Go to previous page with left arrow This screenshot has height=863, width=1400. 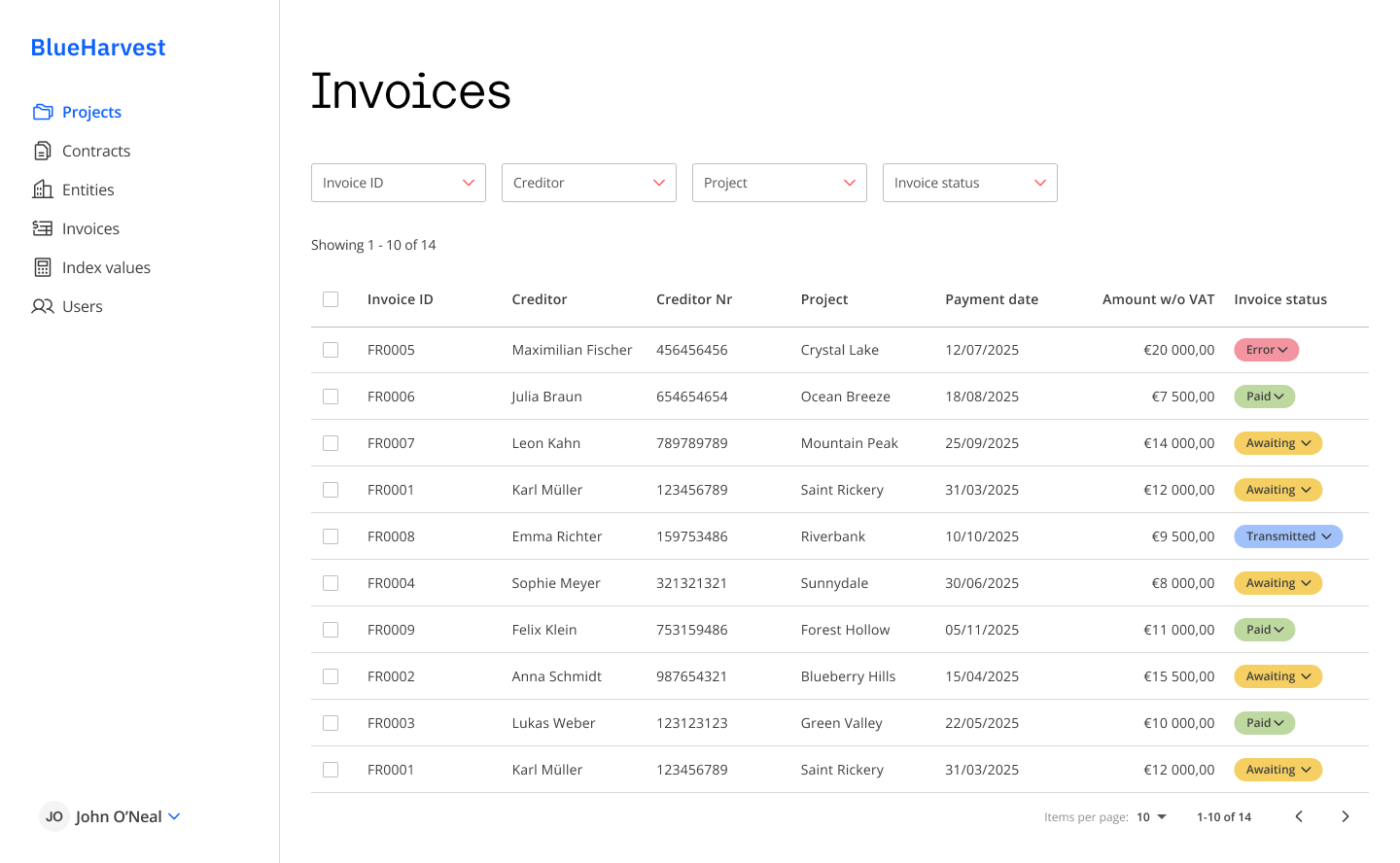[1299, 816]
